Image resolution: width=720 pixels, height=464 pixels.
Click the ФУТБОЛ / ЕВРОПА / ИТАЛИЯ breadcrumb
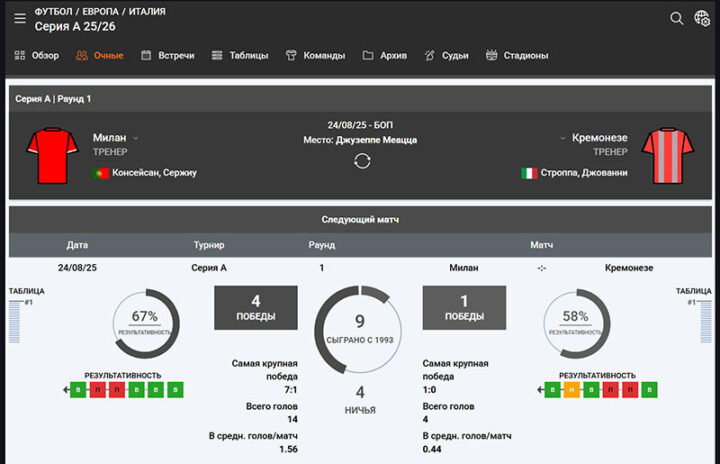(100, 11)
